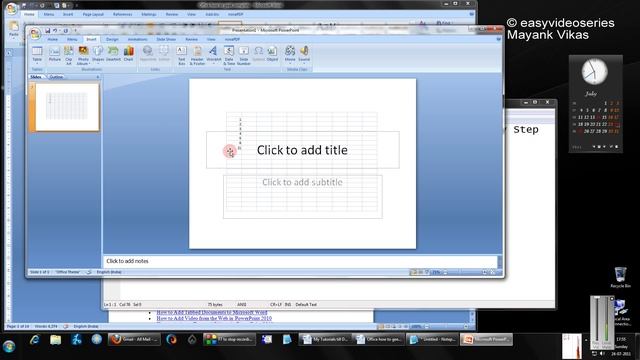Undo last action in PowerPoint toolbar
The width and height of the screenshot is (640, 360).
pyautogui.click(x=55, y=30)
